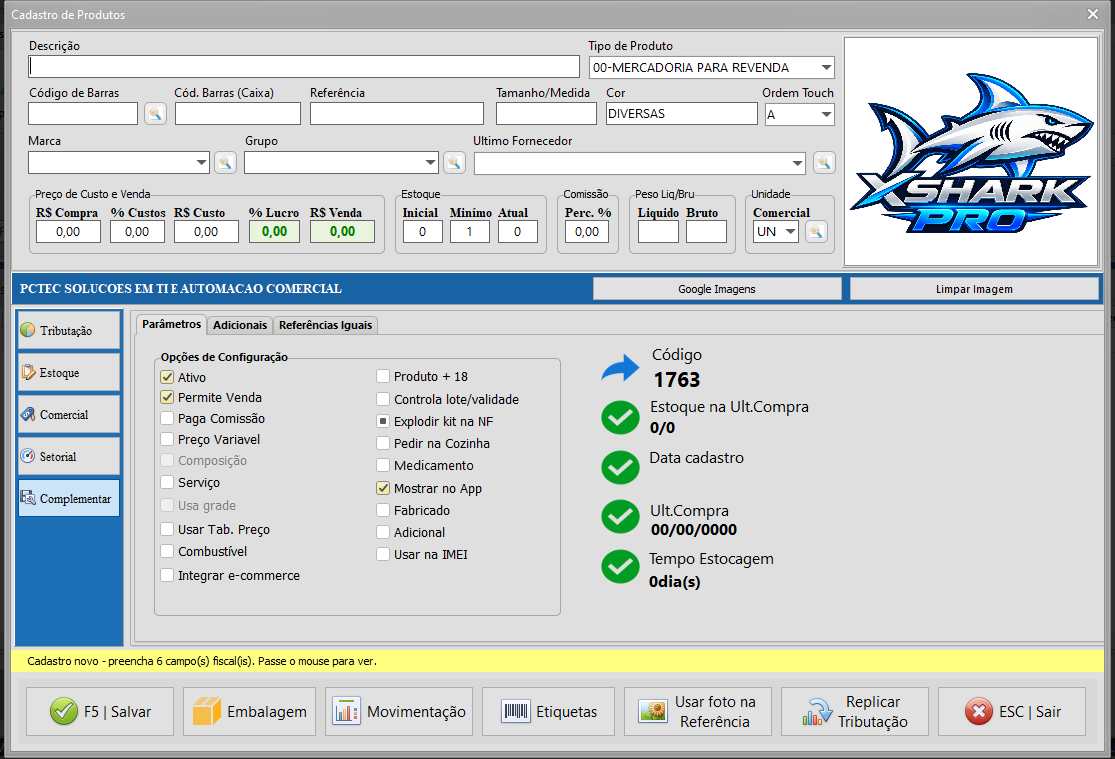The image size is (1115, 759).
Task: Open the Ultimo Fornecedor search magnifier
Action: point(824,162)
